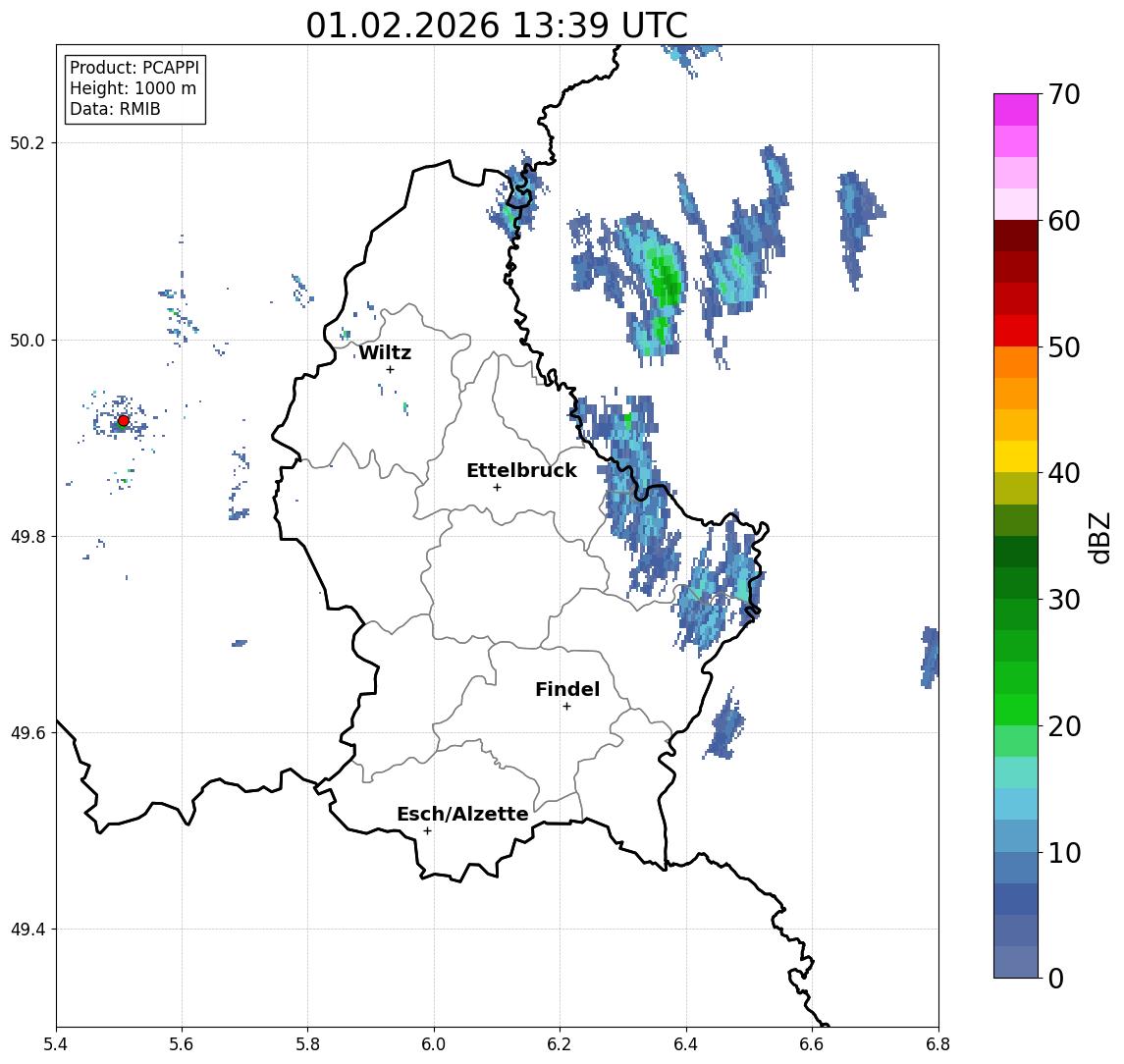Click the Ettelbruck station label
This screenshot has height=1064, width=1124.
[521, 470]
